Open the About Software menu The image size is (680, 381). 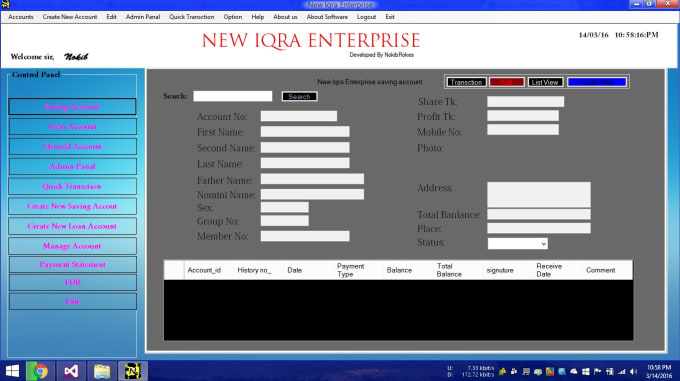[327, 17]
